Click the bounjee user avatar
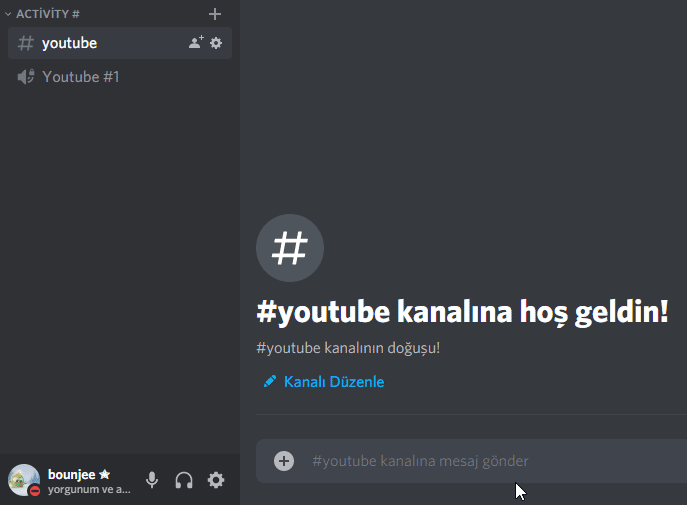687x505 pixels. 24,480
